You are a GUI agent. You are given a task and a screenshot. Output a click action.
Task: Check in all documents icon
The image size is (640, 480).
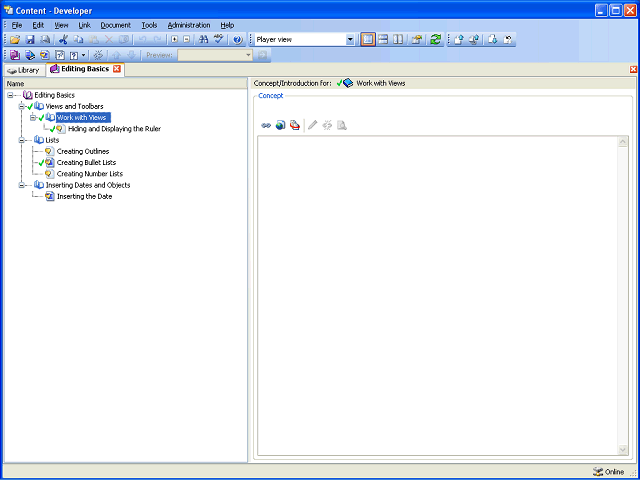click(x=474, y=40)
